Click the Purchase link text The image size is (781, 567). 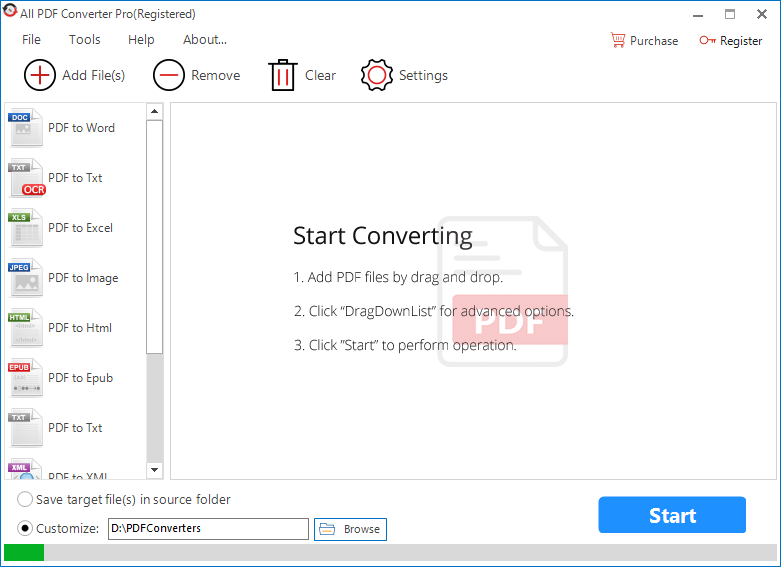coord(654,41)
